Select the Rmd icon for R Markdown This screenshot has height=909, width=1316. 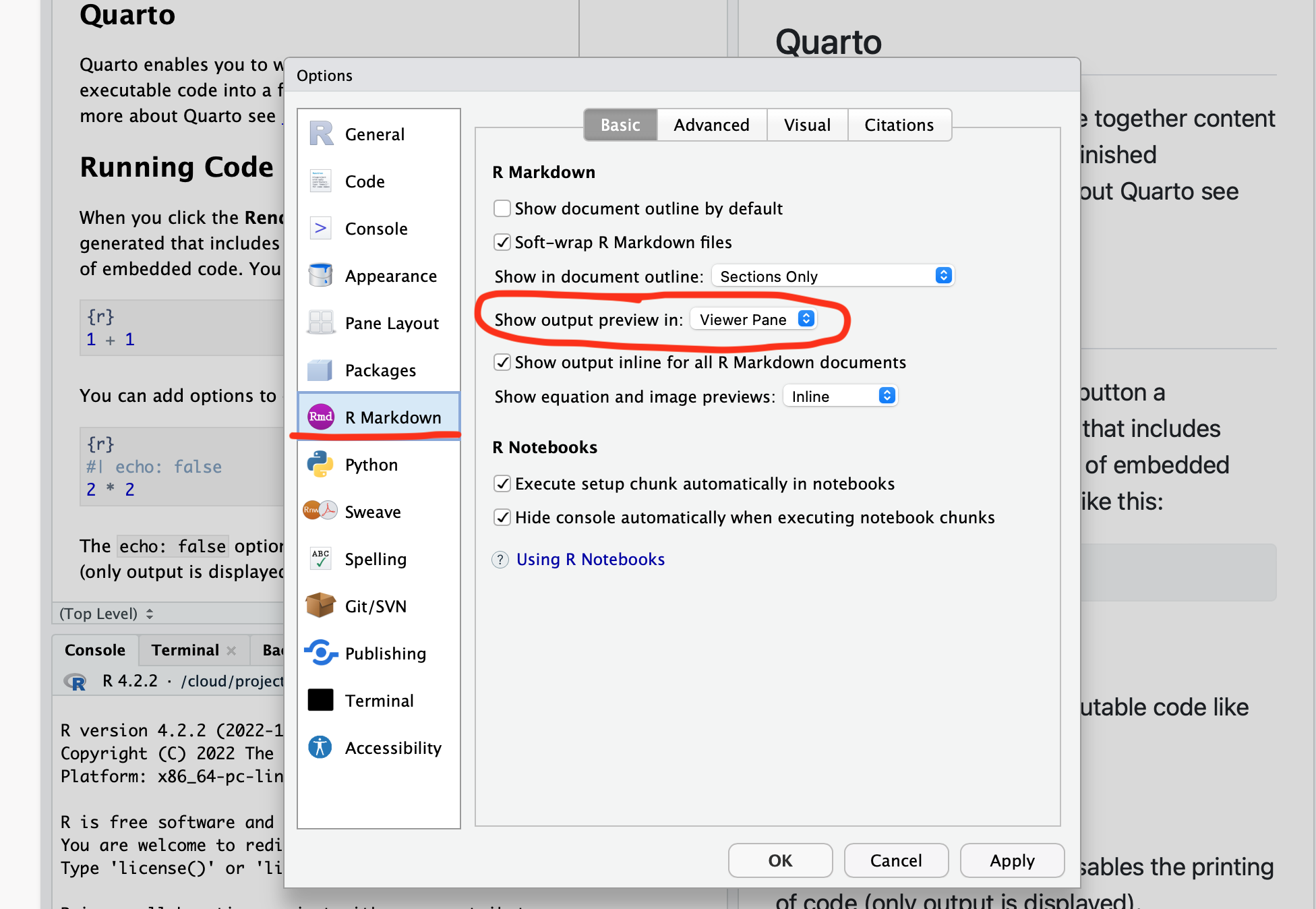tap(321, 417)
